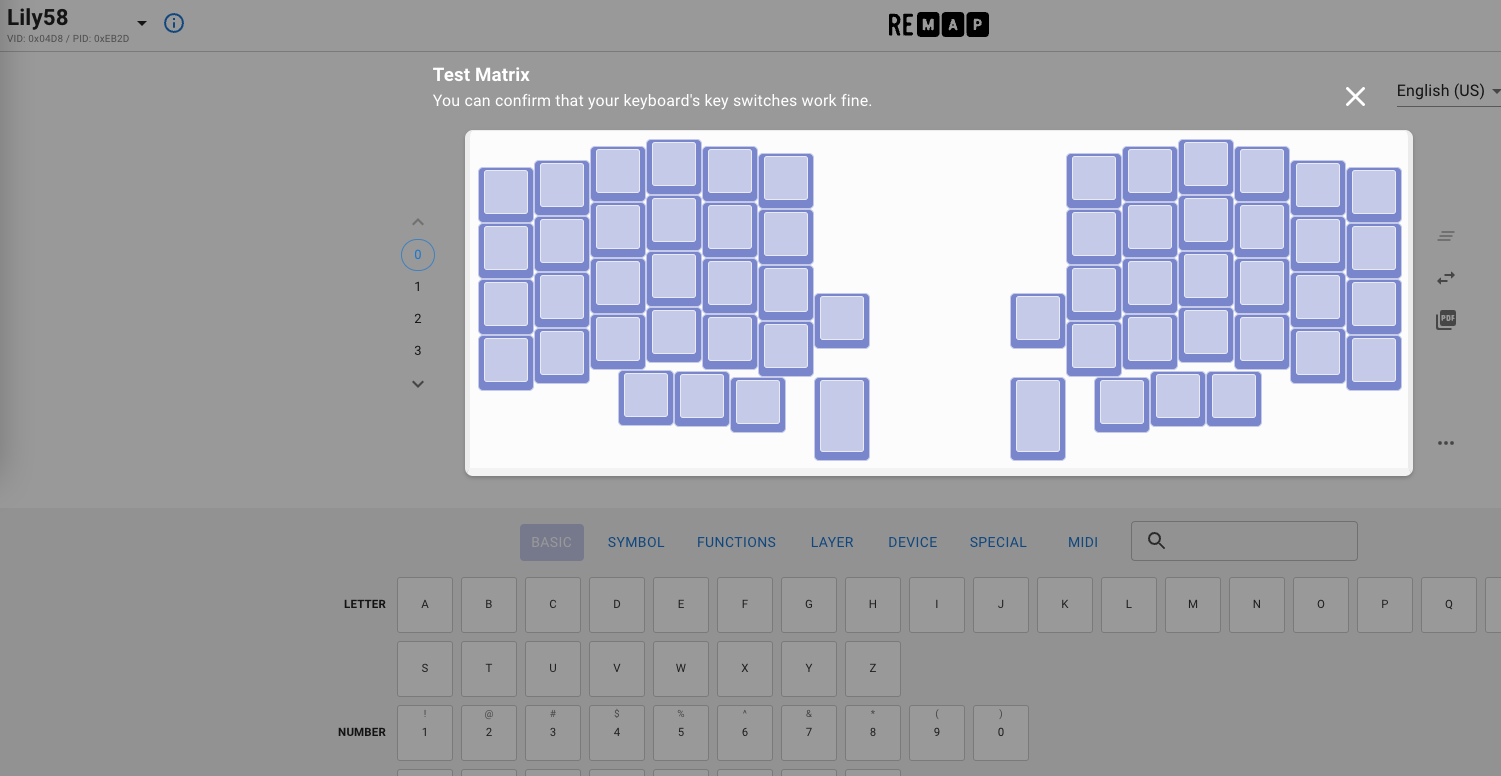Open the Lily58 keyboard dropdown
1501x776 pixels.
point(141,24)
